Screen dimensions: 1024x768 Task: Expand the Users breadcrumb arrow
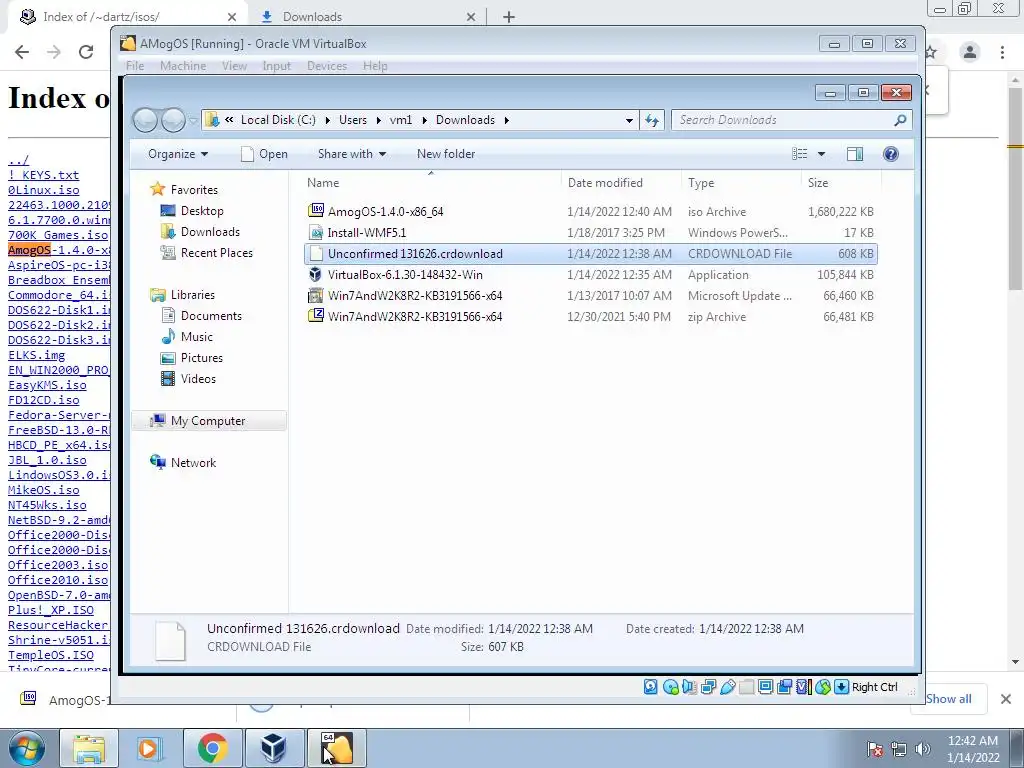pos(378,120)
